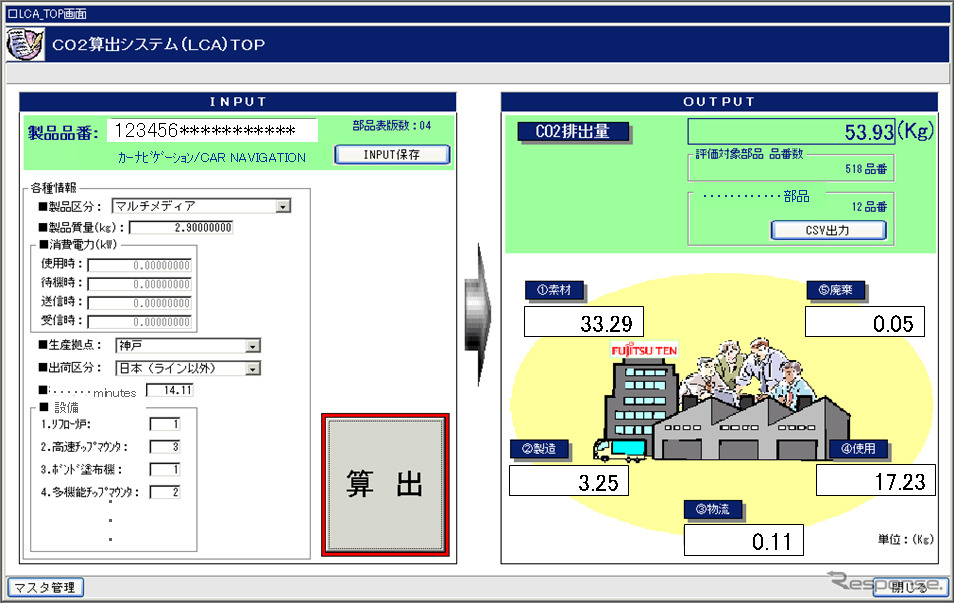This screenshot has height=603, width=954.
Task: Expand the 出荷区分 dropdown showing 日本（ライン以外）
Action: (251, 368)
